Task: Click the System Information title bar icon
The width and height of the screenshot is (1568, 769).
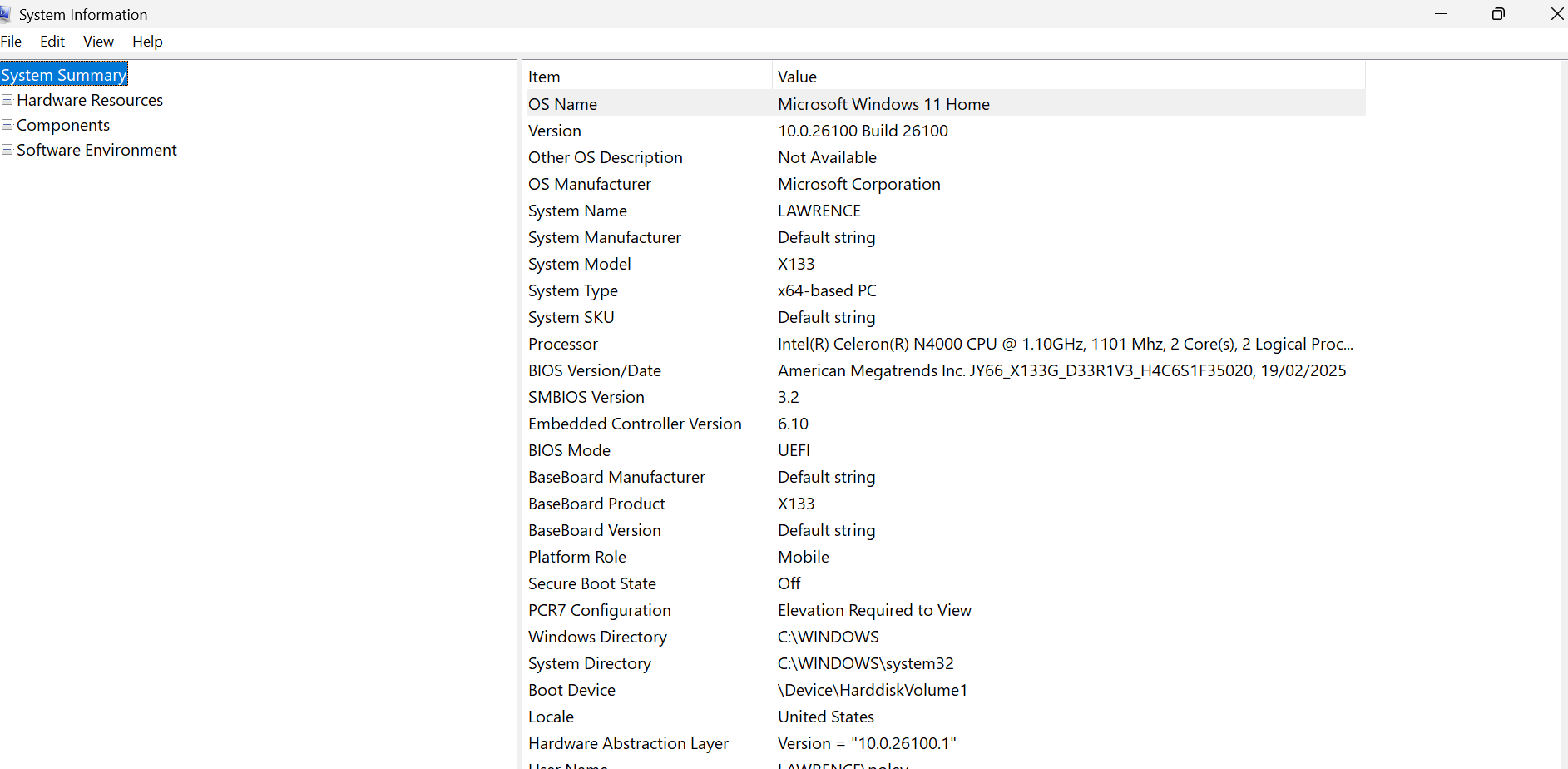Action: 7,14
